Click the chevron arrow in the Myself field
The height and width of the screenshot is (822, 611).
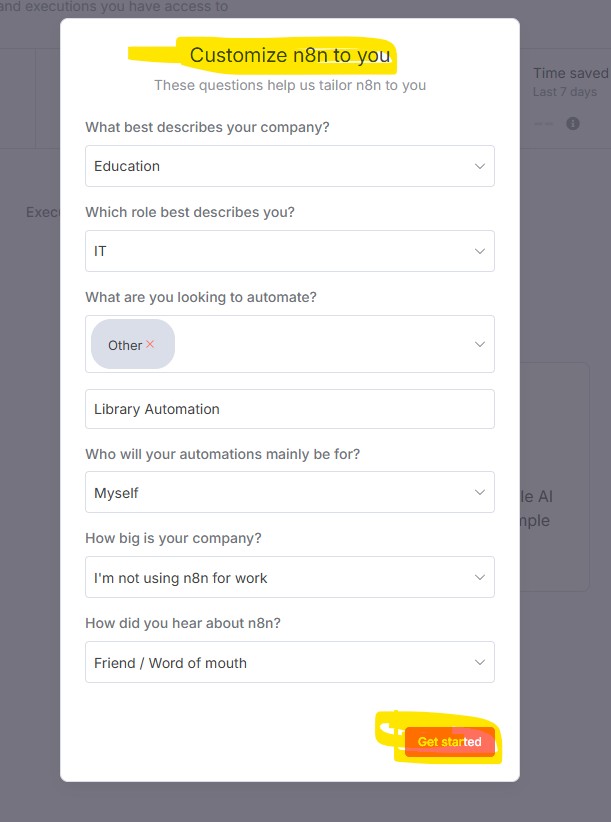480,493
